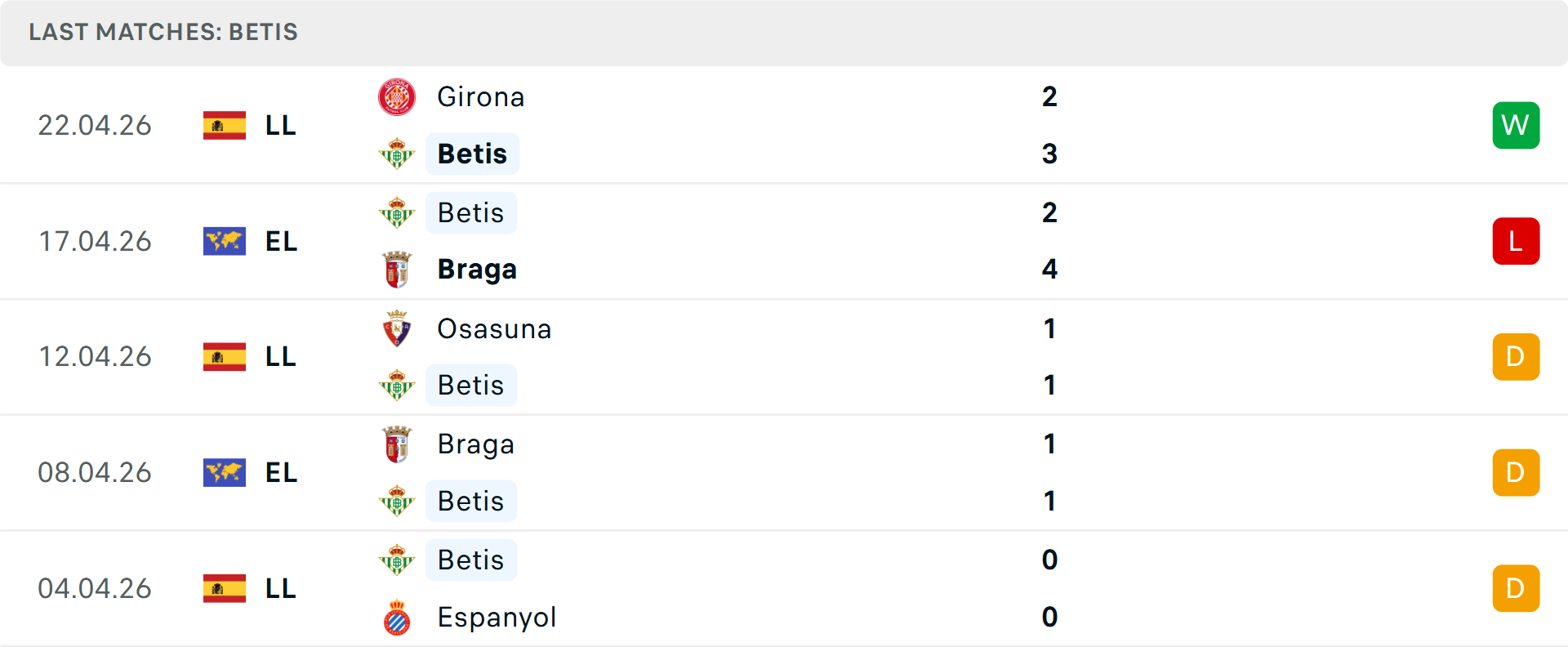
Task: Click the LL league label on 12.04.26
Action: [281, 357]
